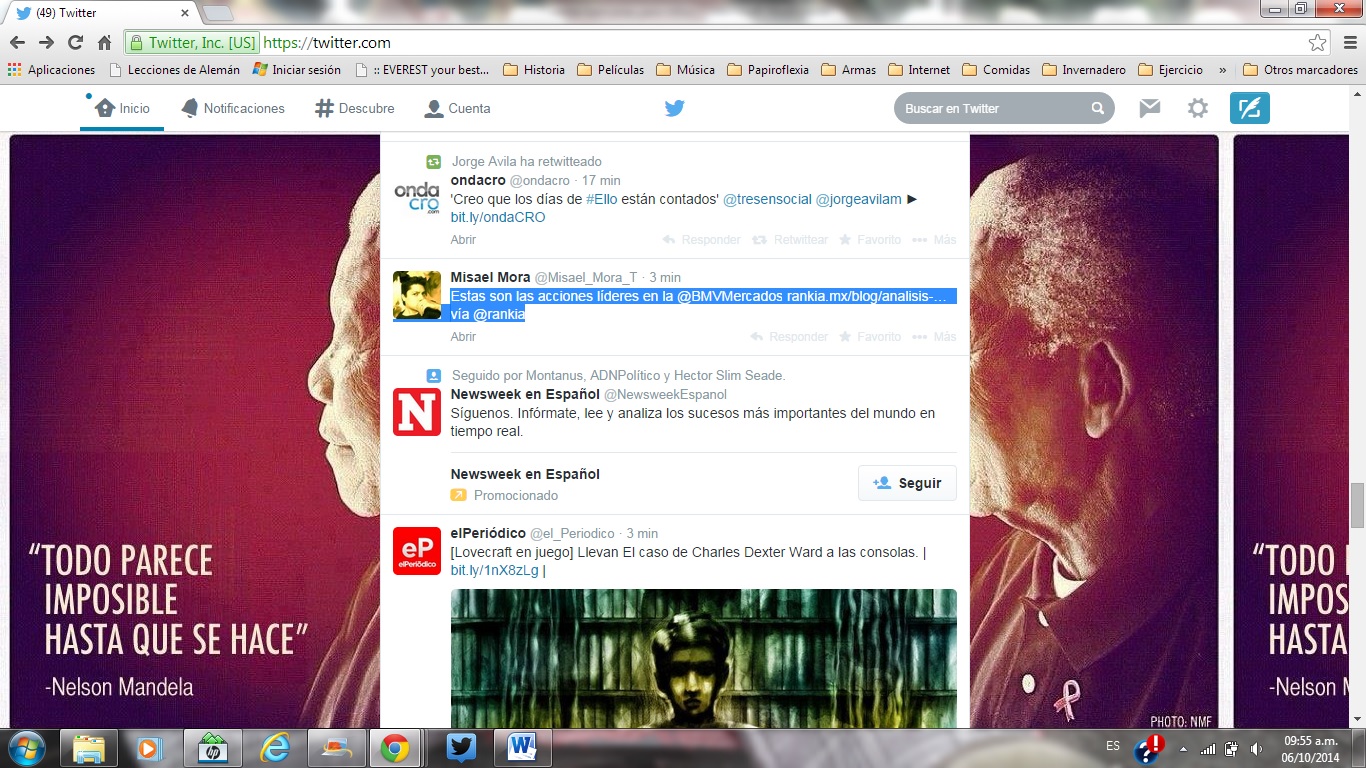Viewport: 1366px width, 768px height.
Task: Open the Más menu on ondacro tweet
Action: [x=934, y=240]
